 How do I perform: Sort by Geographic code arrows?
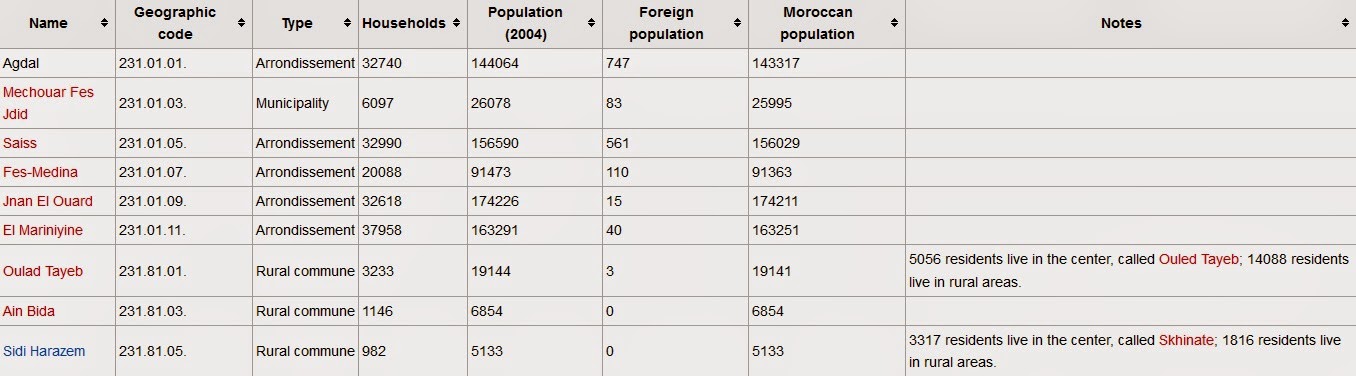(241, 23)
